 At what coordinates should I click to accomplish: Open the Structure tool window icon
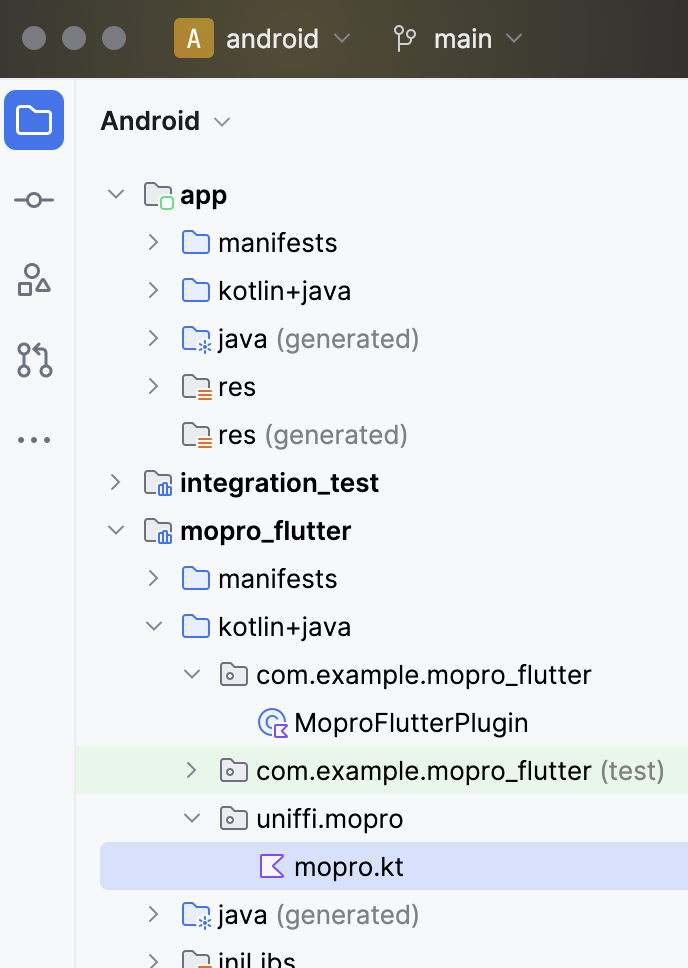click(x=34, y=279)
